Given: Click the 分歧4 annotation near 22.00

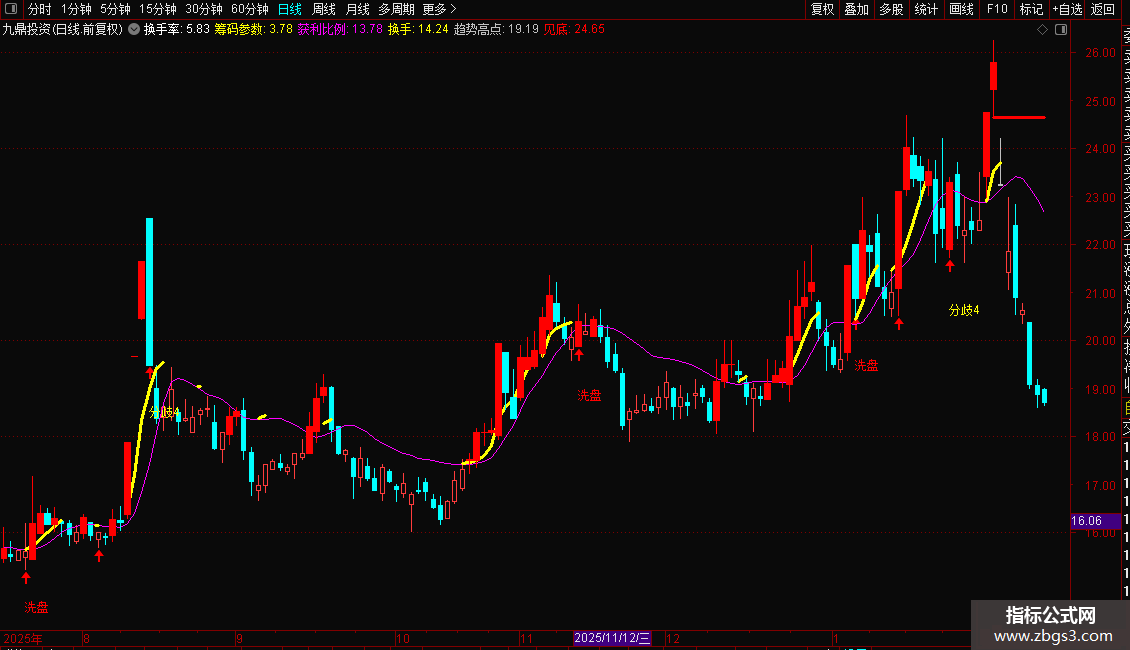Looking at the screenshot, I should [x=964, y=310].
